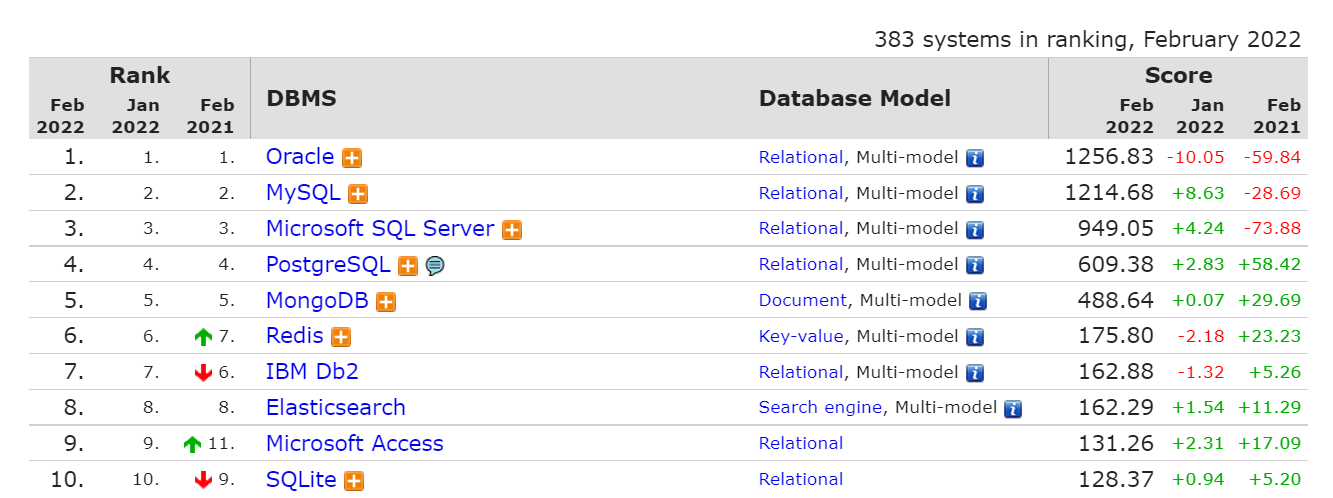Click the Key-value database model link
The image size is (1333, 498).
point(801,337)
